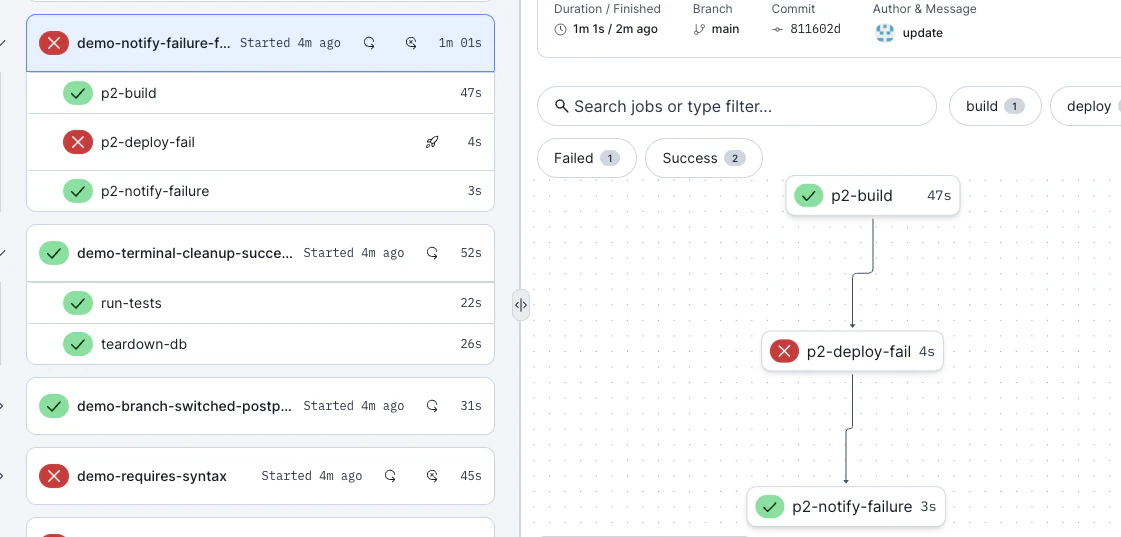Click rerun icon on demo-notify-failure workflow
The image size is (1121, 537).
(369, 43)
